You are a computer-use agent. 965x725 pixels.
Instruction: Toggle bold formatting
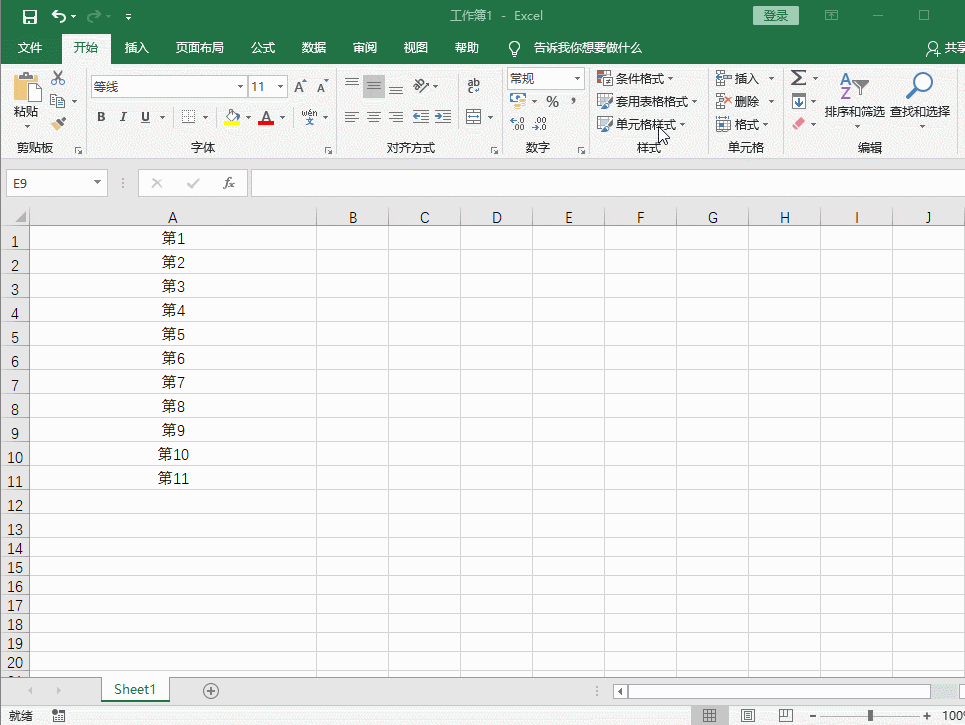click(x=102, y=117)
